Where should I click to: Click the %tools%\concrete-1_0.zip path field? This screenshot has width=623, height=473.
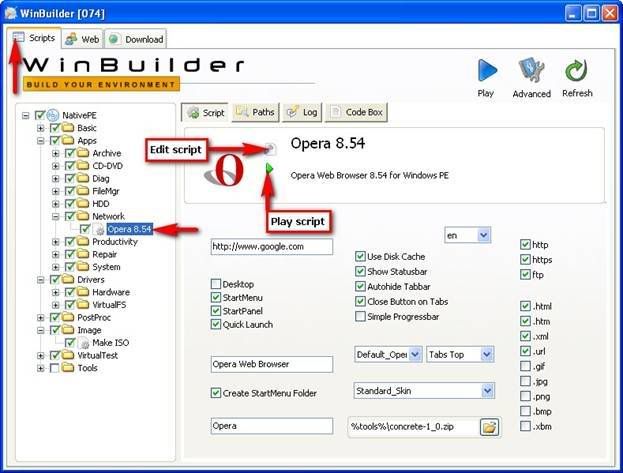pos(414,427)
